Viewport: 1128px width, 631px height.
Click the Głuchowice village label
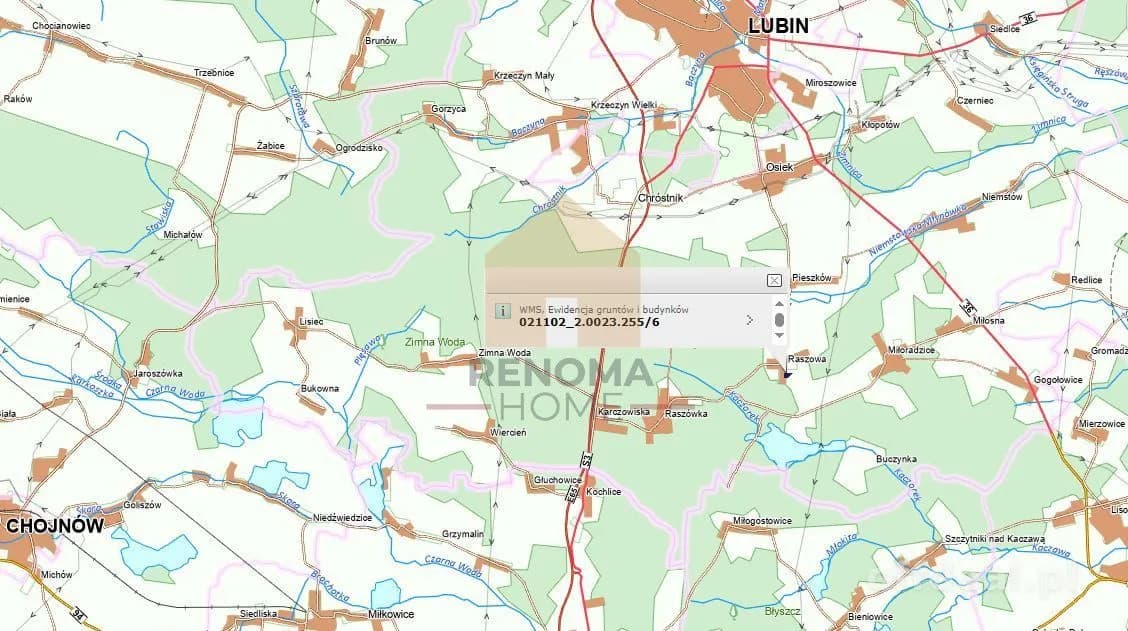(x=558, y=480)
